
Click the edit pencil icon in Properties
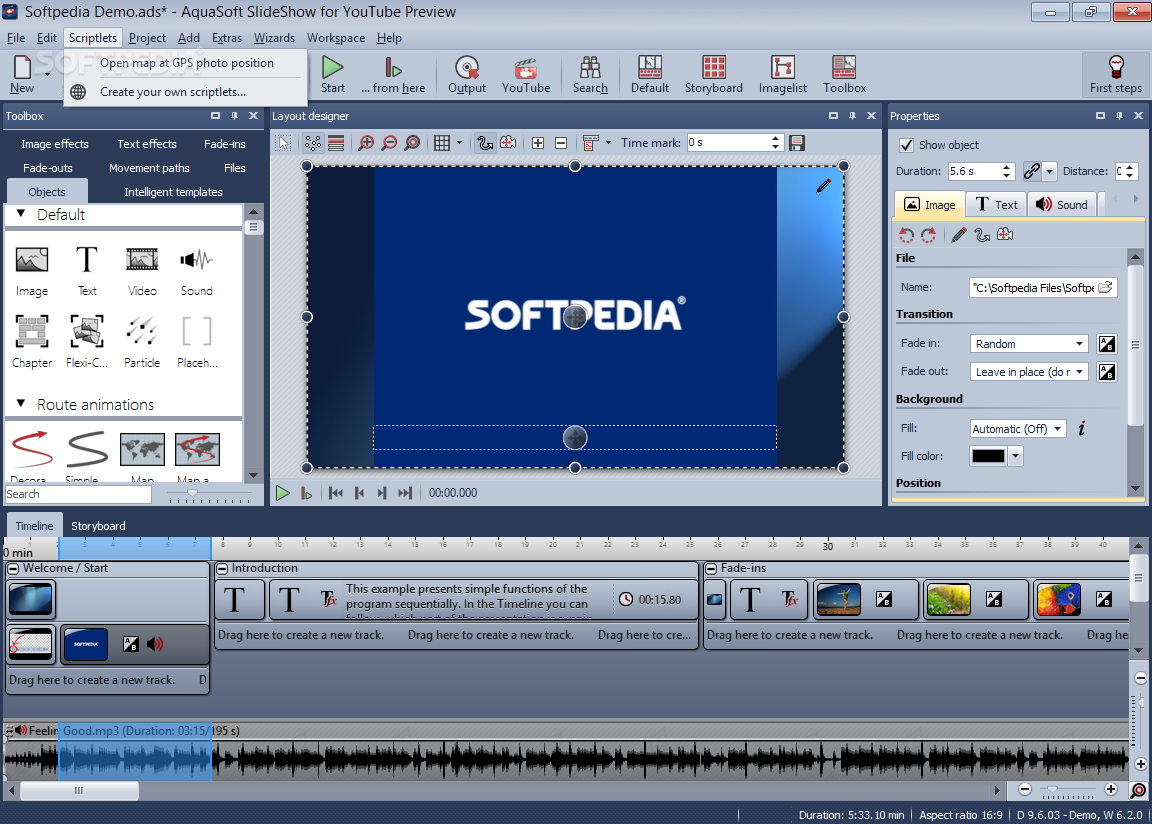pyautogui.click(x=959, y=235)
